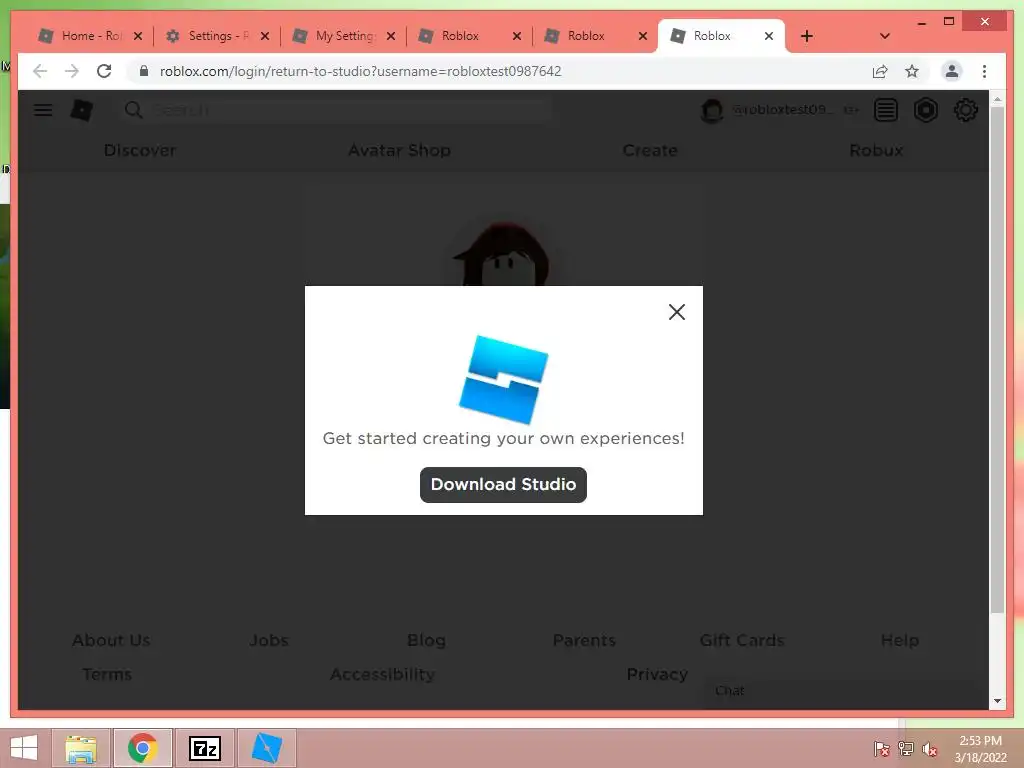Open the Roblox settings gear icon

click(965, 110)
